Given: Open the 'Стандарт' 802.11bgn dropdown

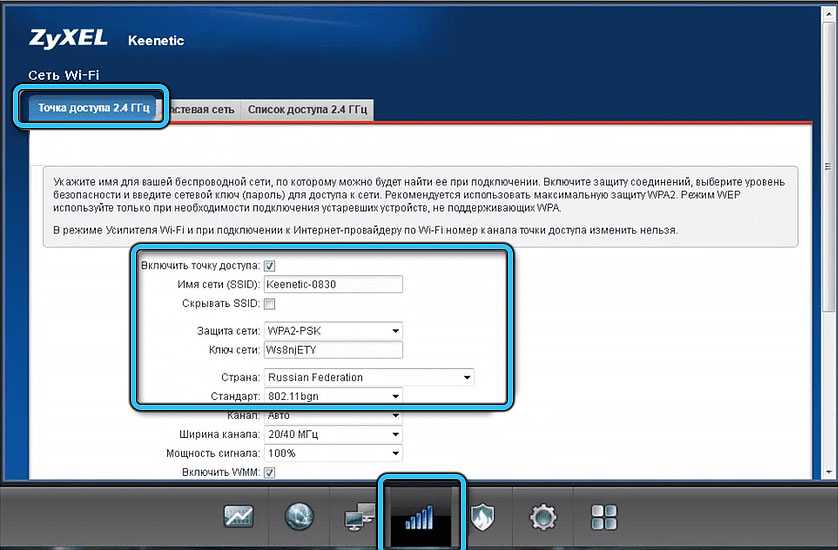Looking at the screenshot, I should pos(332,396).
